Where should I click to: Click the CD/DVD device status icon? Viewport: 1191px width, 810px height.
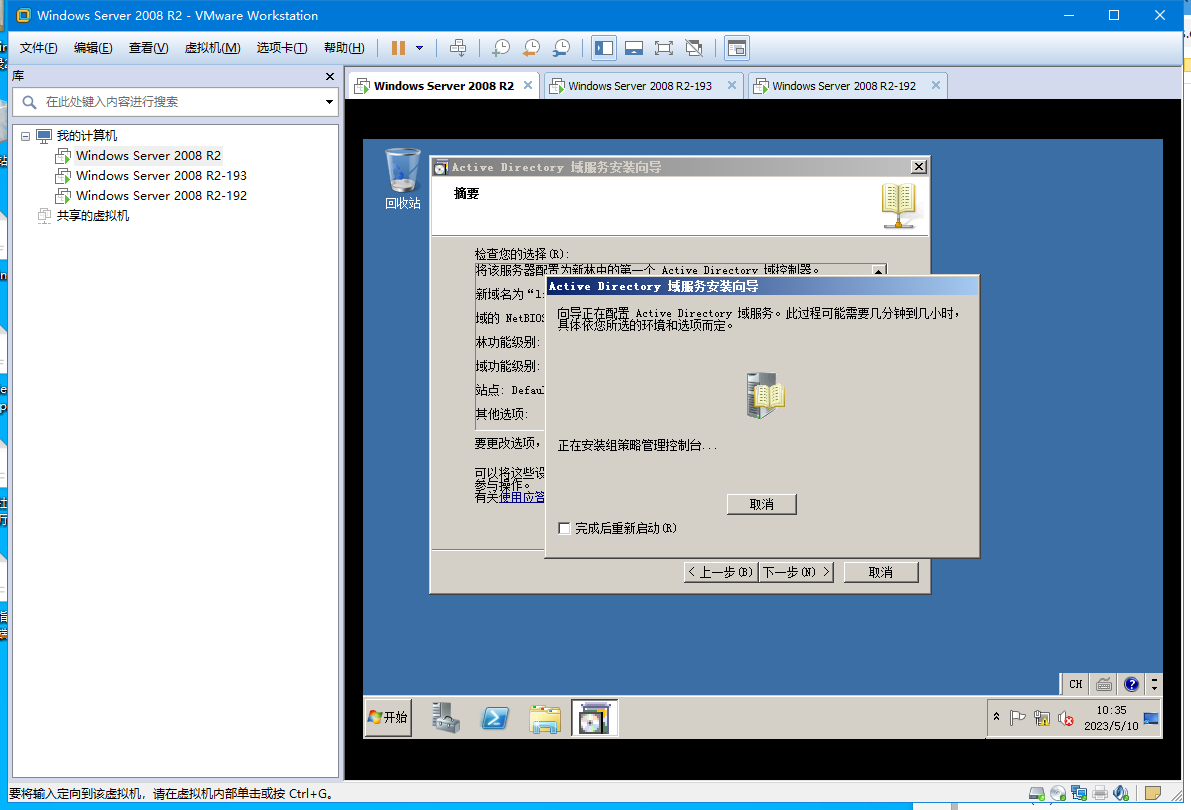pos(1058,793)
